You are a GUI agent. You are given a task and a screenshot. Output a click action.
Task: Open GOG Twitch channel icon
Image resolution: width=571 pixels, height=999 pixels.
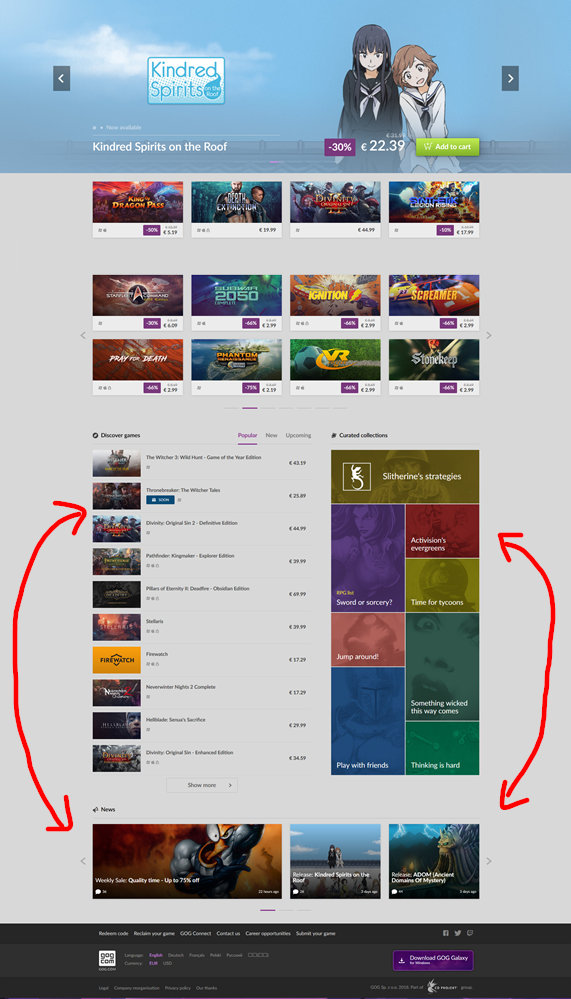coord(470,933)
